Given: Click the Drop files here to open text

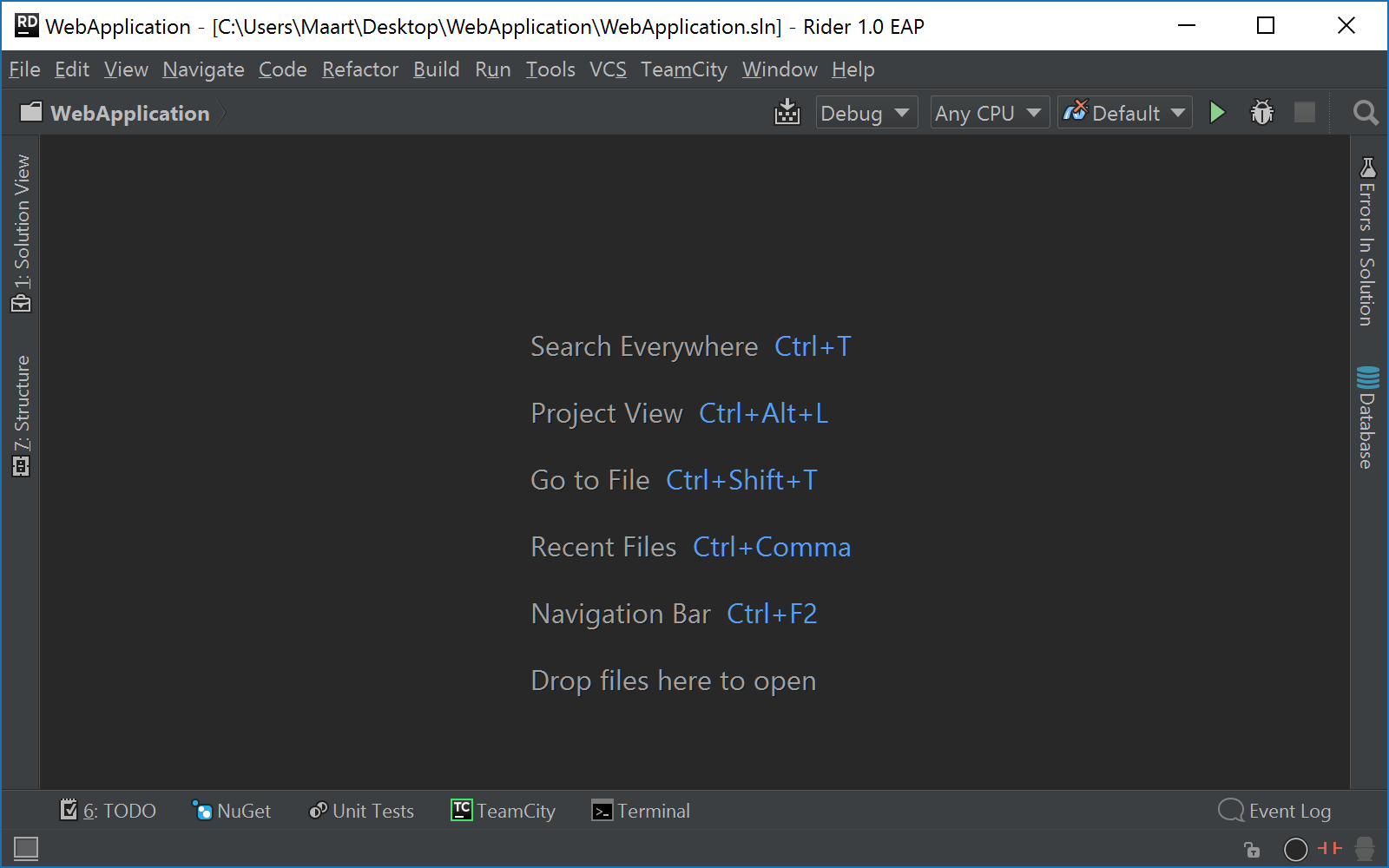Looking at the screenshot, I should pyautogui.click(x=674, y=681).
